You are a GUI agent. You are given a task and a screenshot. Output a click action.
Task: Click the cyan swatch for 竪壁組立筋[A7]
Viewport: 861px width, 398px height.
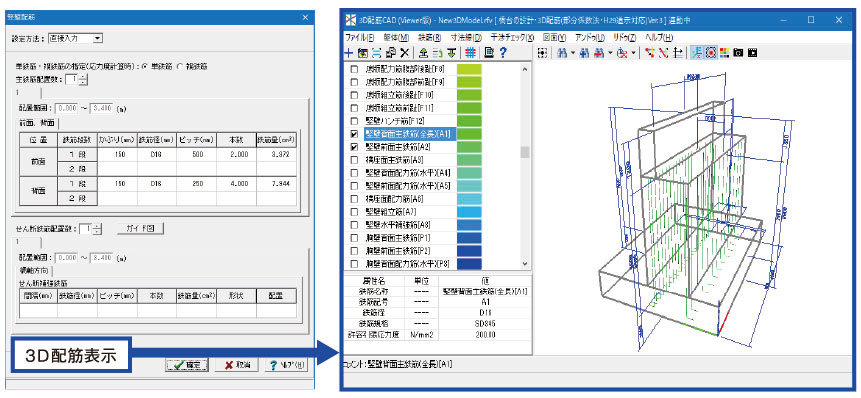point(469,212)
